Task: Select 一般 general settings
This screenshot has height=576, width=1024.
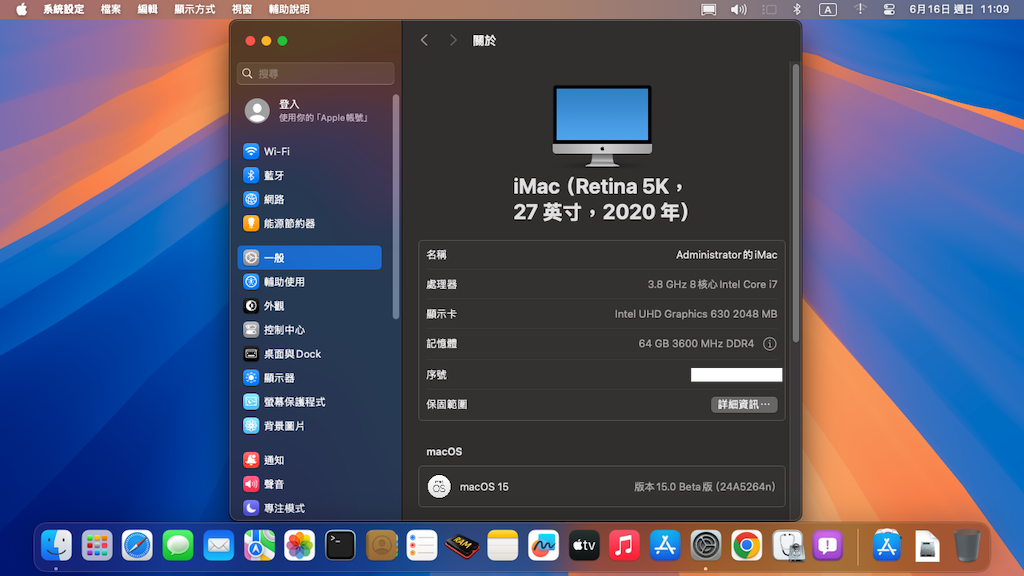Action: tap(310, 257)
